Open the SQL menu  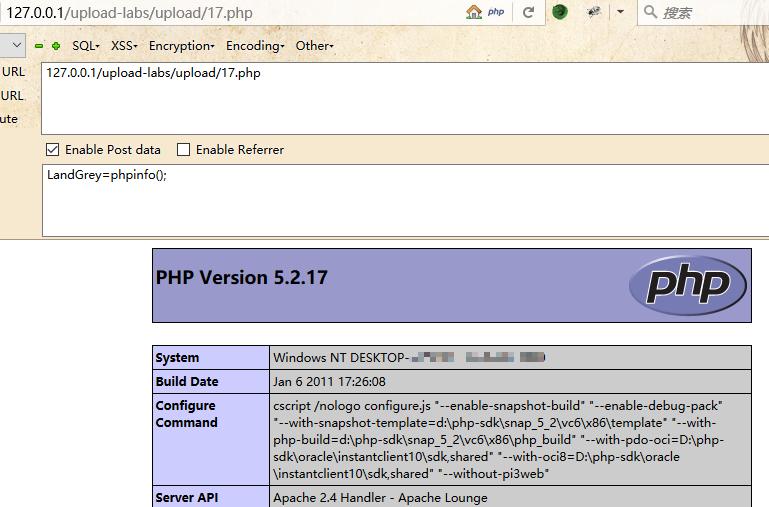(86, 46)
